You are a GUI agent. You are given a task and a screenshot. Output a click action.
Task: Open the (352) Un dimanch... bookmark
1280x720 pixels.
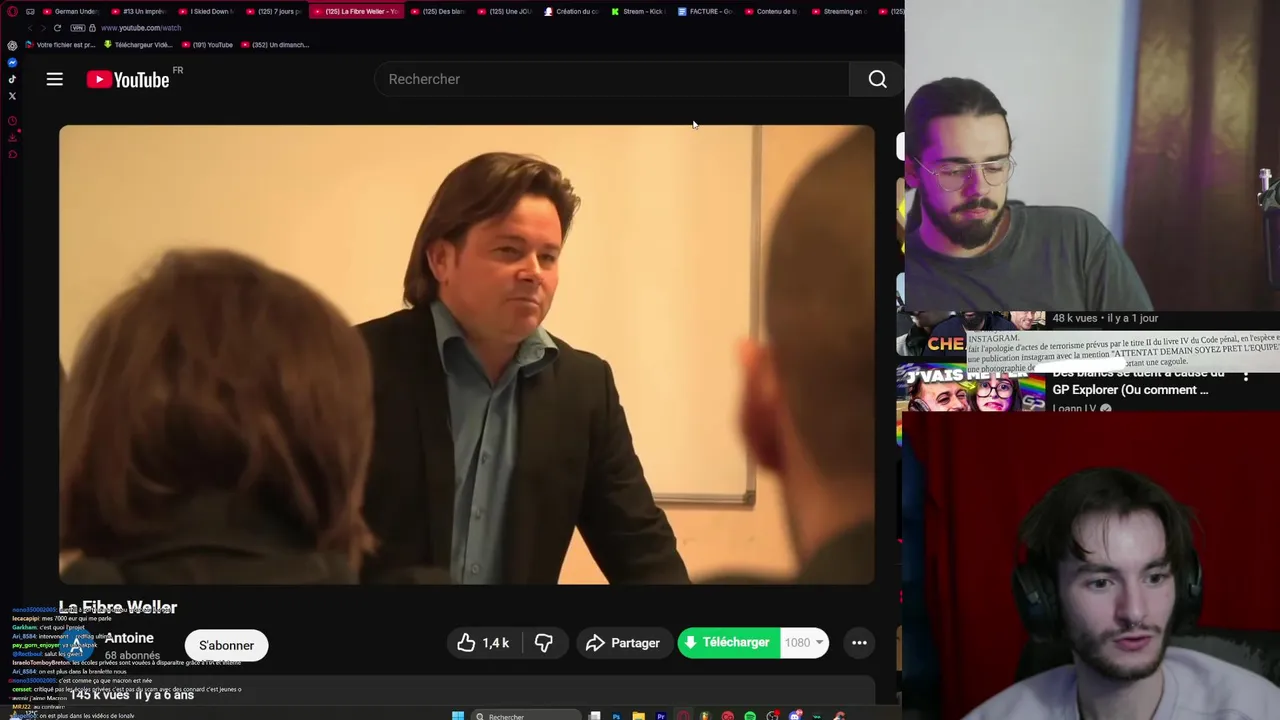[x=275, y=45]
